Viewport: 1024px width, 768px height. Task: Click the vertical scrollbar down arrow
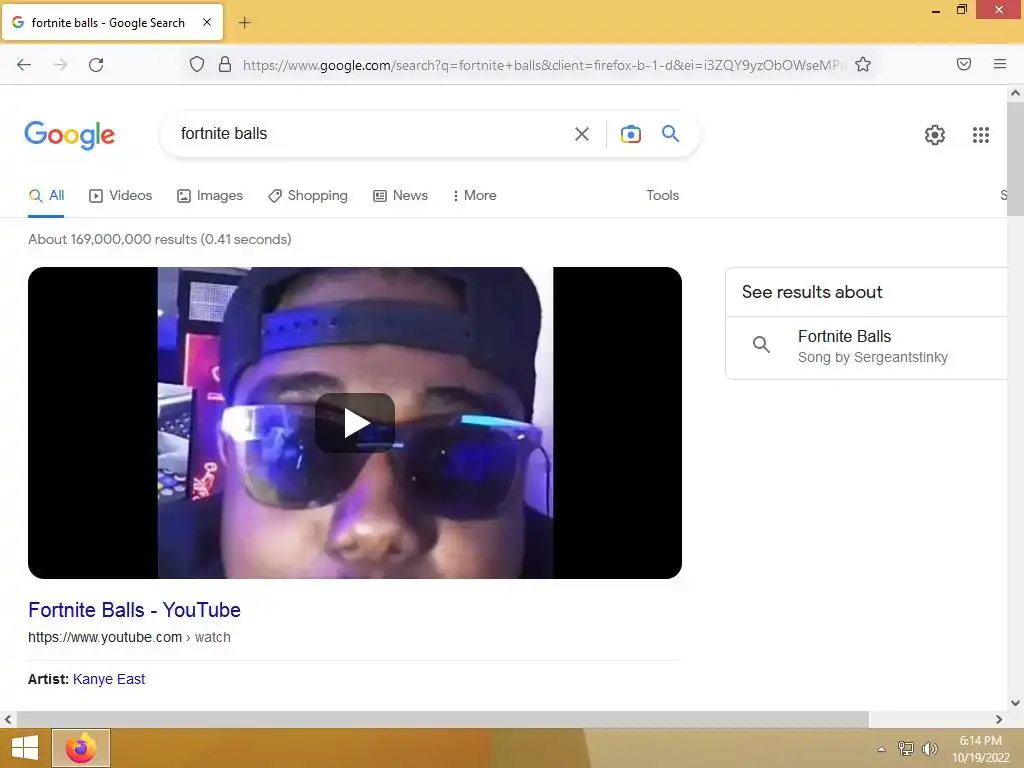point(1015,703)
